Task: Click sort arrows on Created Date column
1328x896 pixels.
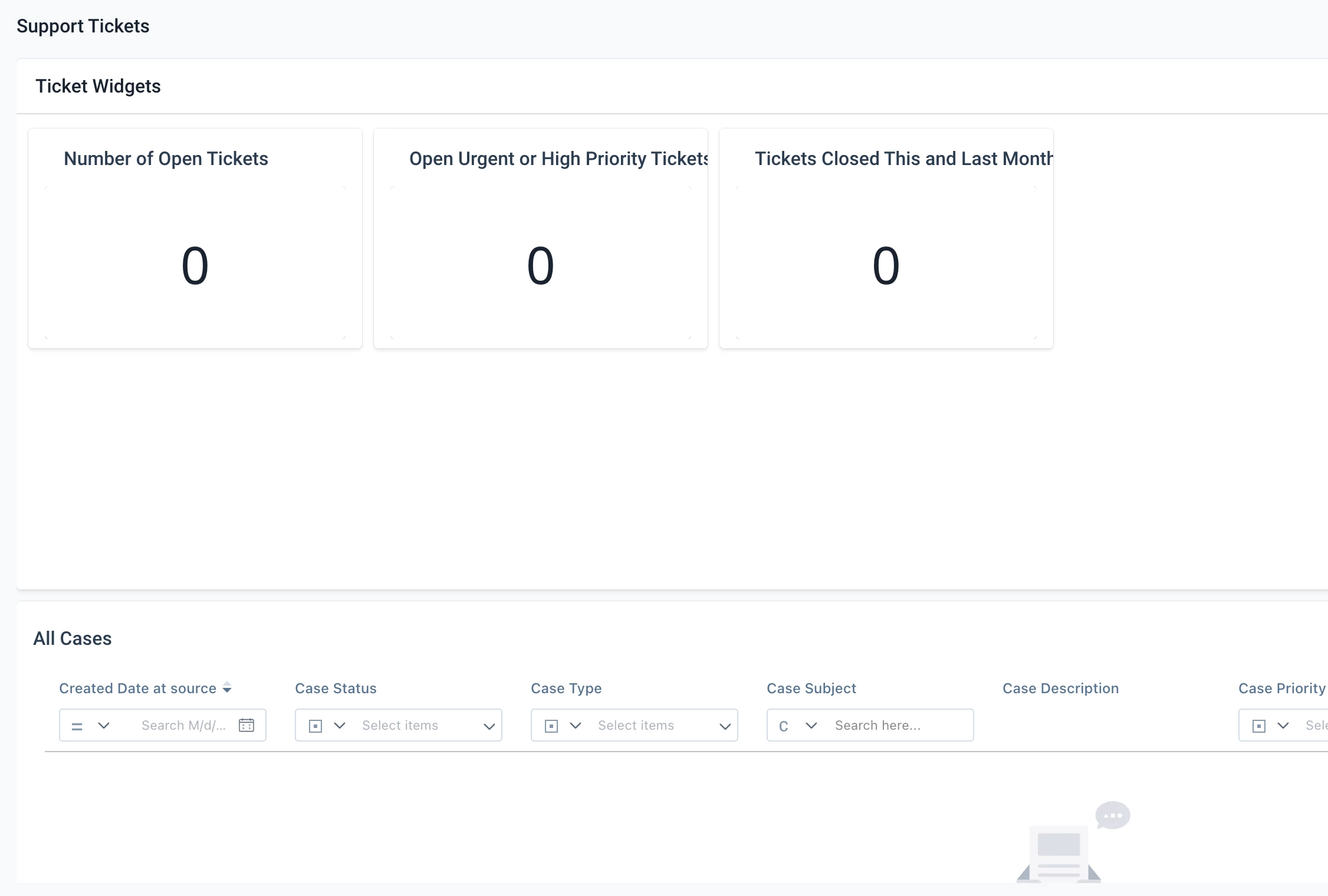Action: pyautogui.click(x=227, y=688)
